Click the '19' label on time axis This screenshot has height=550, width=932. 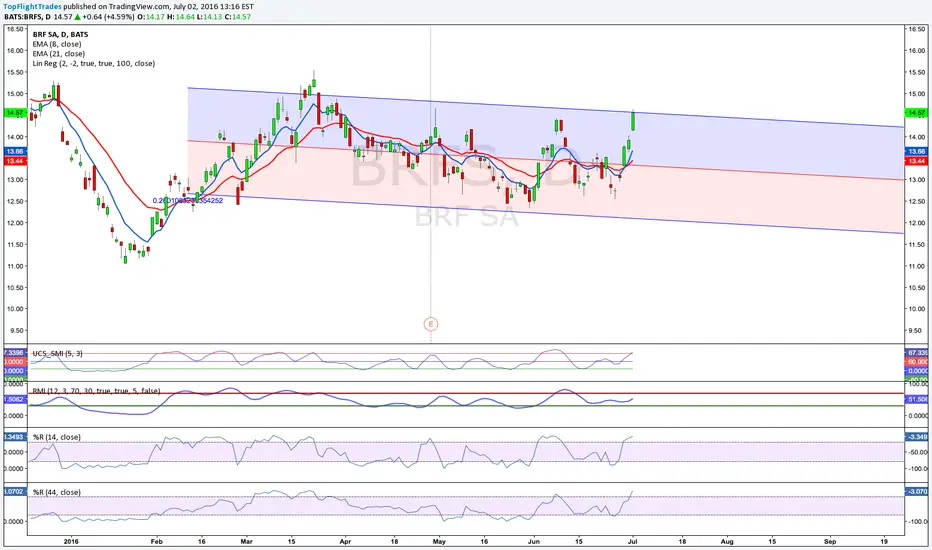(x=884, y=542)
